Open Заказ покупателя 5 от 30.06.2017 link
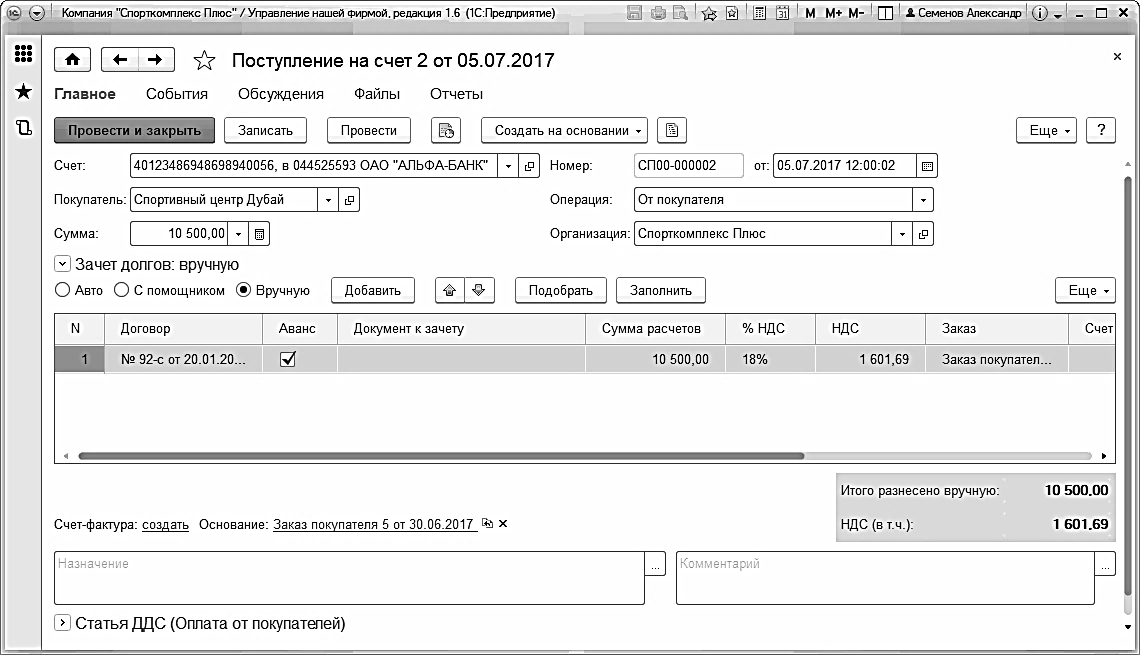 click(373, 524)
